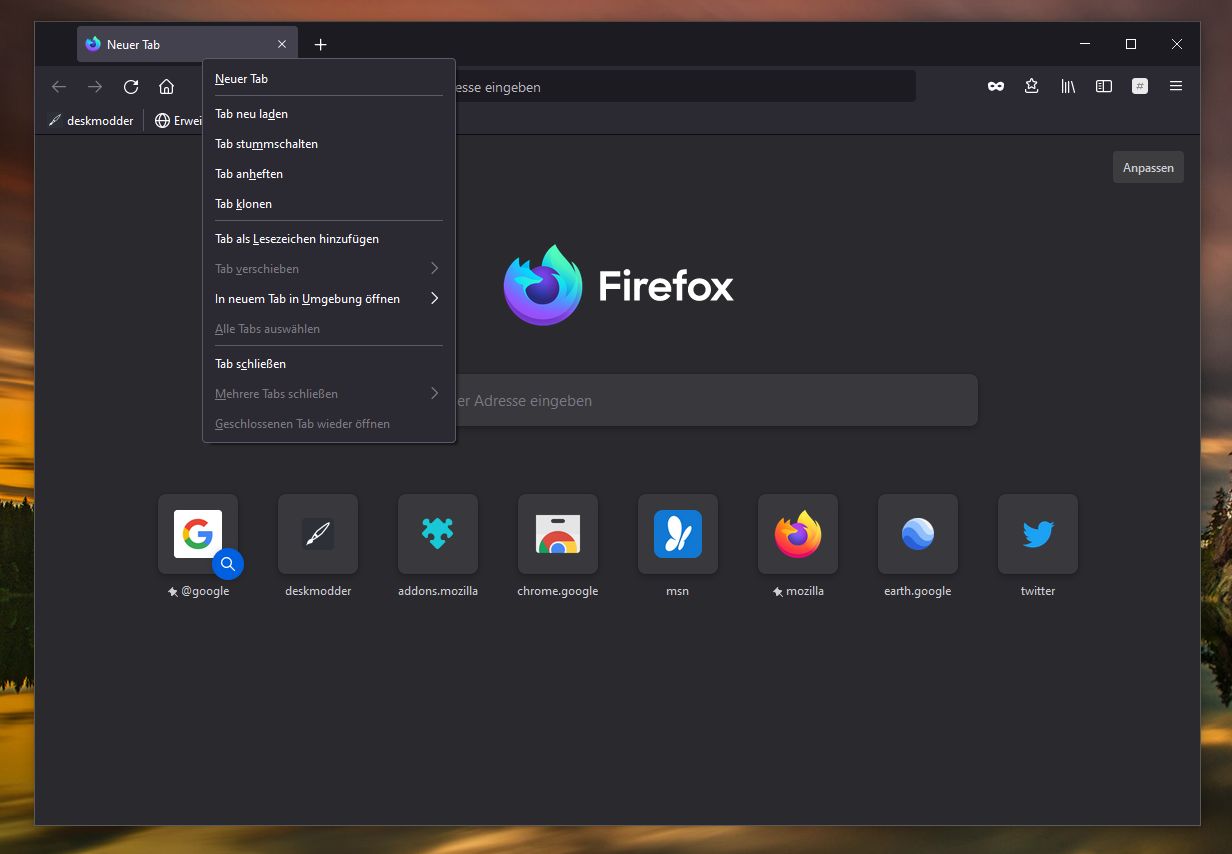Click the deskmodder bookmark in bookmarks bar
The width and height of the screenshot is (1232, 854).
click(91, 121)
